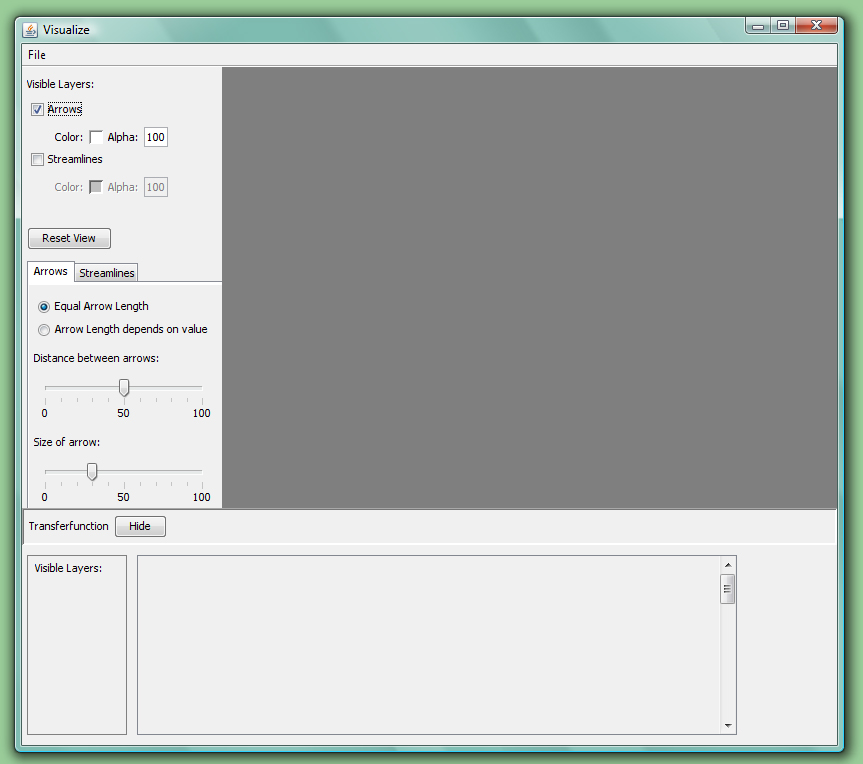This screenshot has height=764, width=863.
Task: Click the Arrows Alpha input field
Action: pyautogui.click(x=156, y=137)
